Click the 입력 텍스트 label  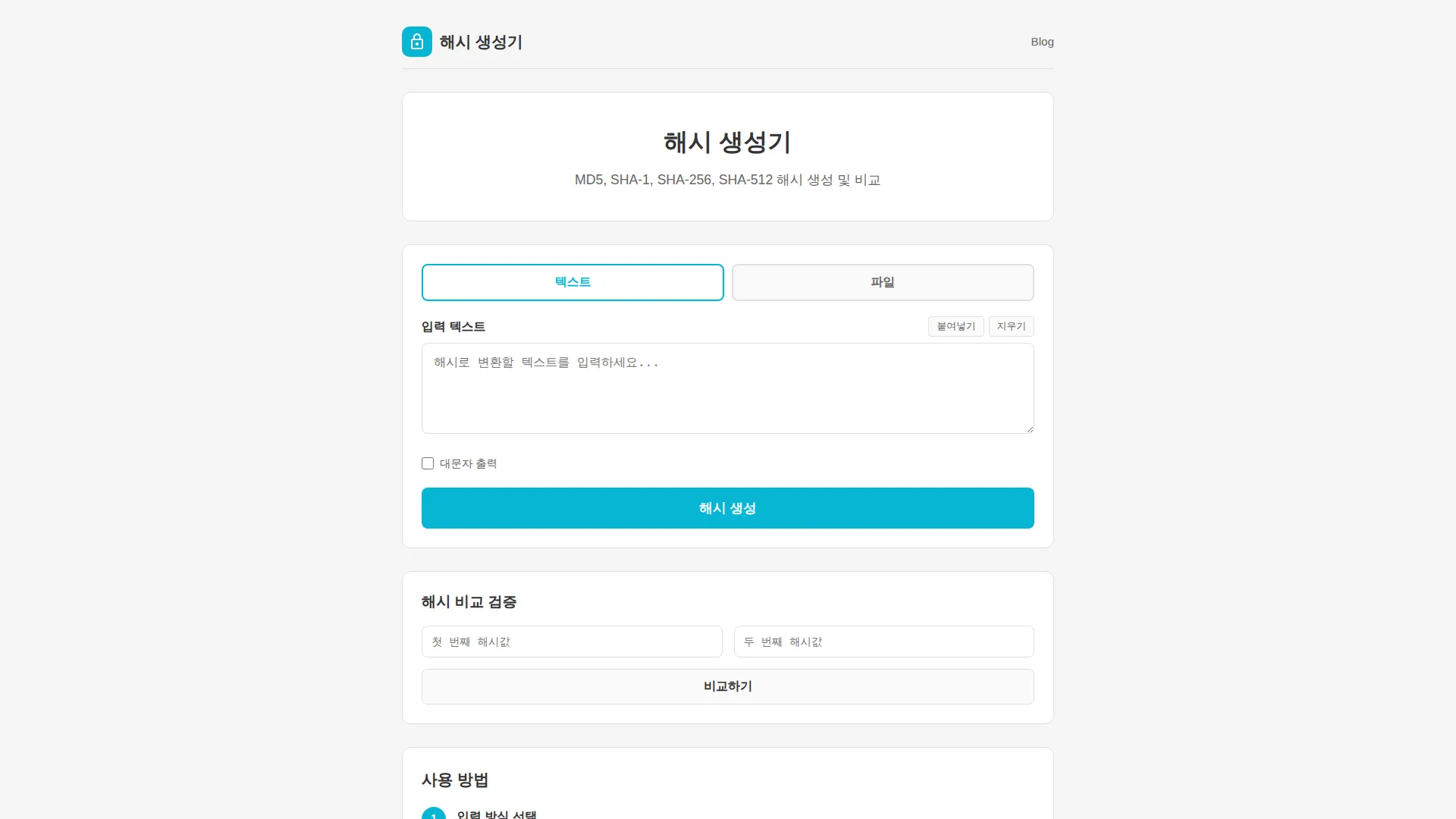(x=453, y=326)
